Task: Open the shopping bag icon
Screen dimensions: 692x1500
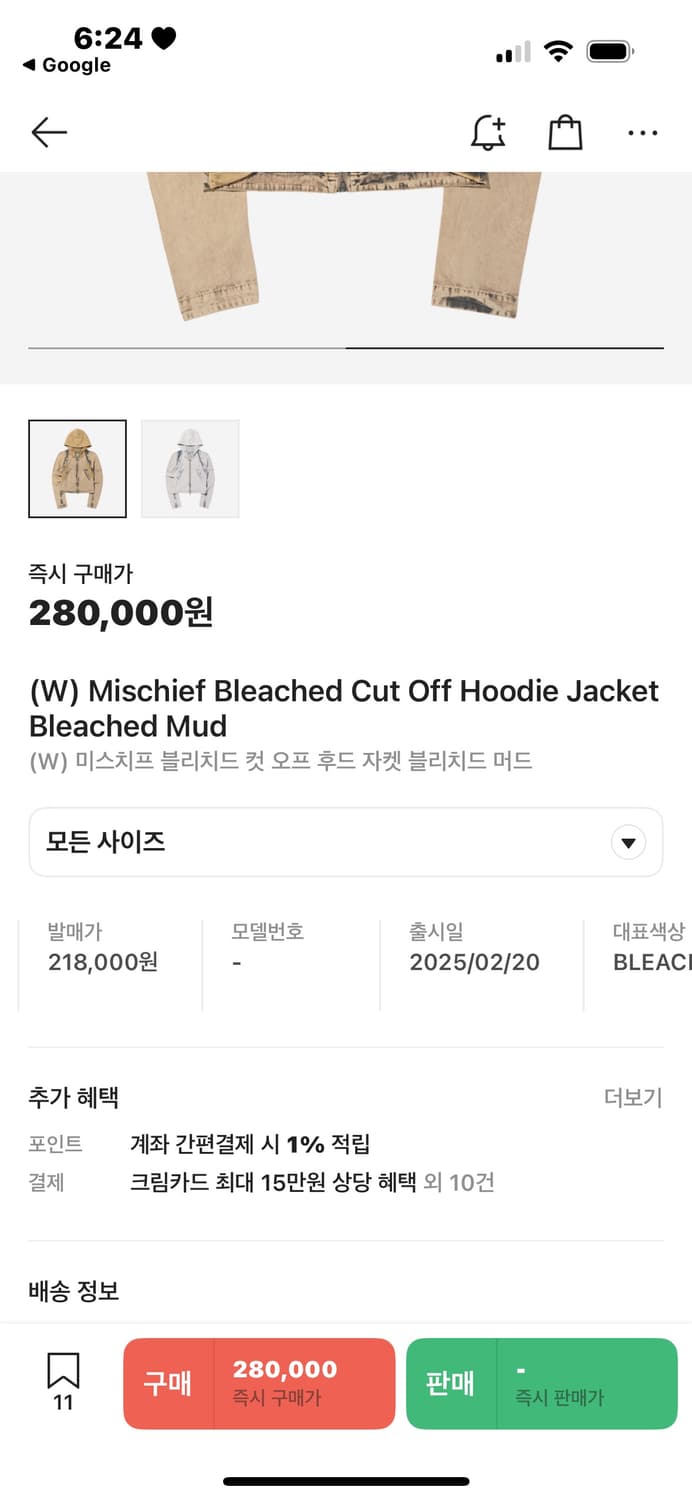Action: pyautogui.click(x=565, y=132)
